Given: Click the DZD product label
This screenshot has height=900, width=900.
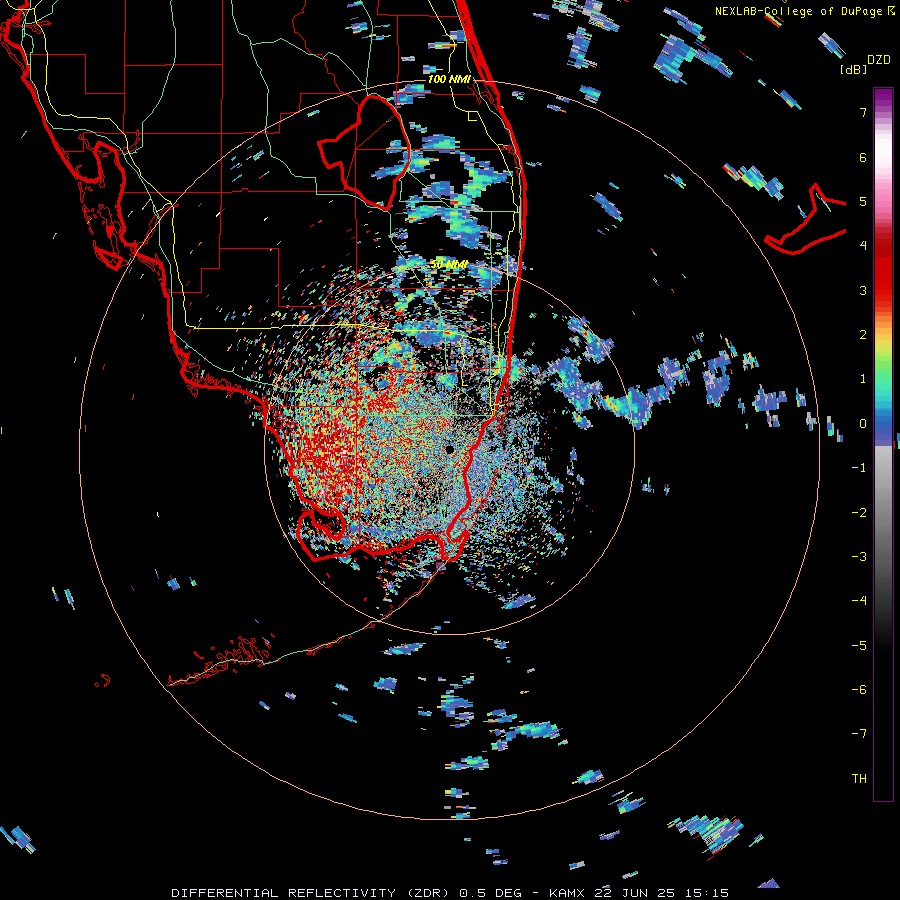Looking at the screenshot, I should click(879, 60).
